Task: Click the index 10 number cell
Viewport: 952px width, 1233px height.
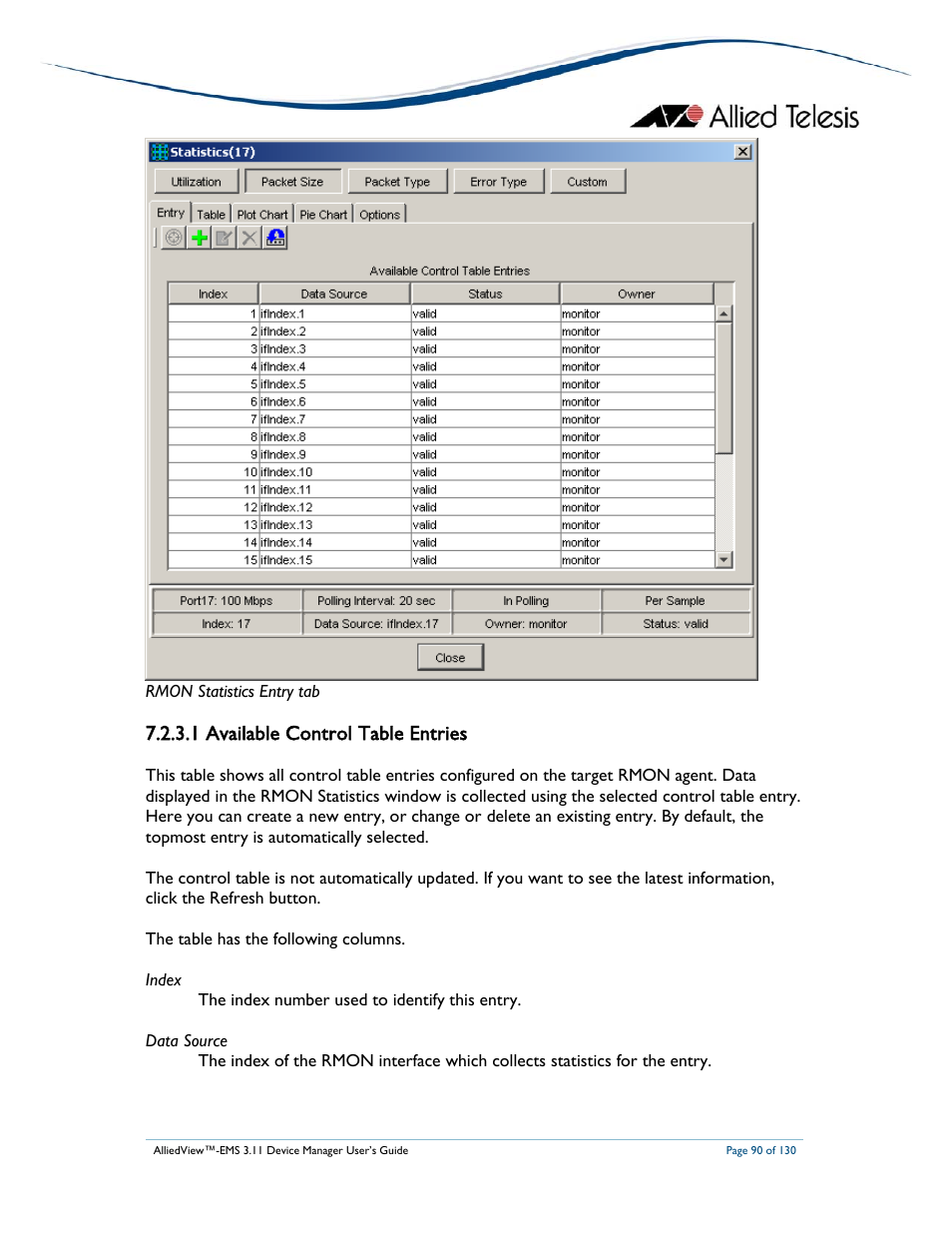Action: [214, 472]
